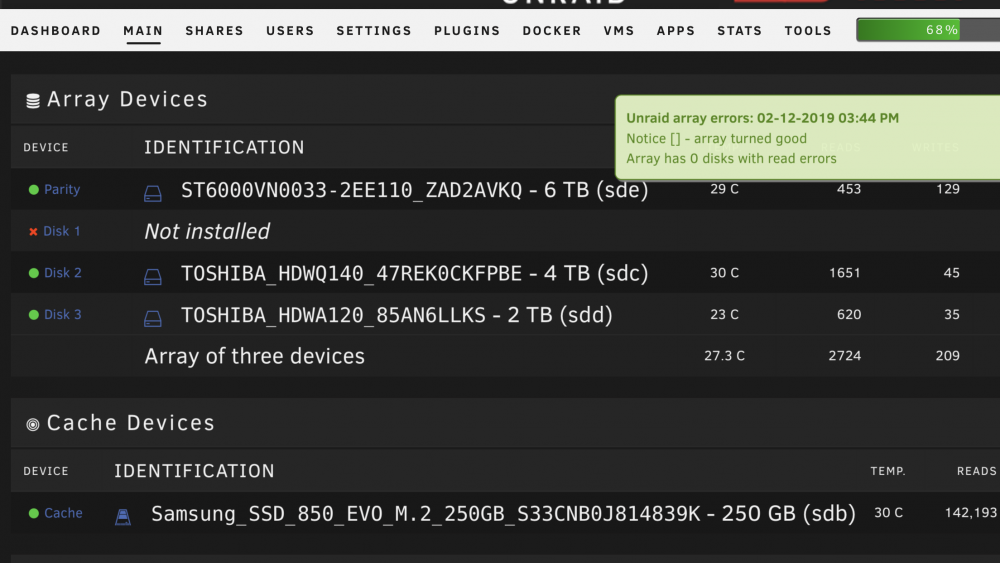Click the Disk 2 reads value 1651

(845, 273)
